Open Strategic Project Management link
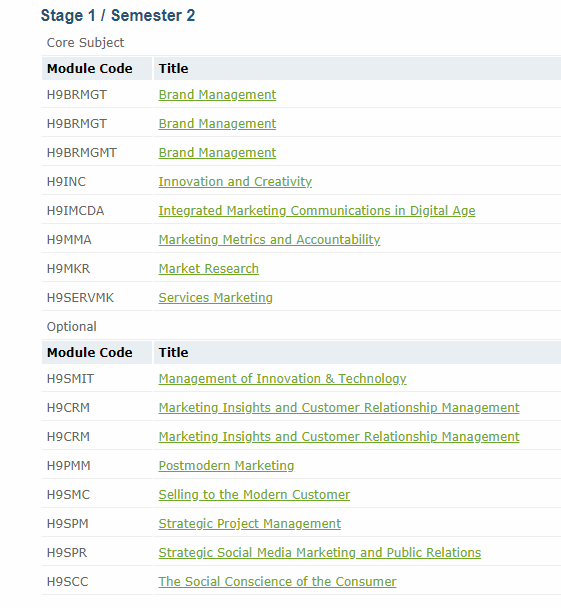 (250, 523)
